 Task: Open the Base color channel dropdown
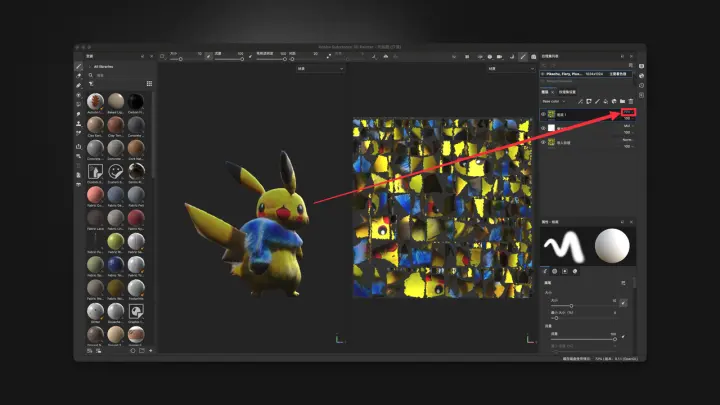pos(553,101)
